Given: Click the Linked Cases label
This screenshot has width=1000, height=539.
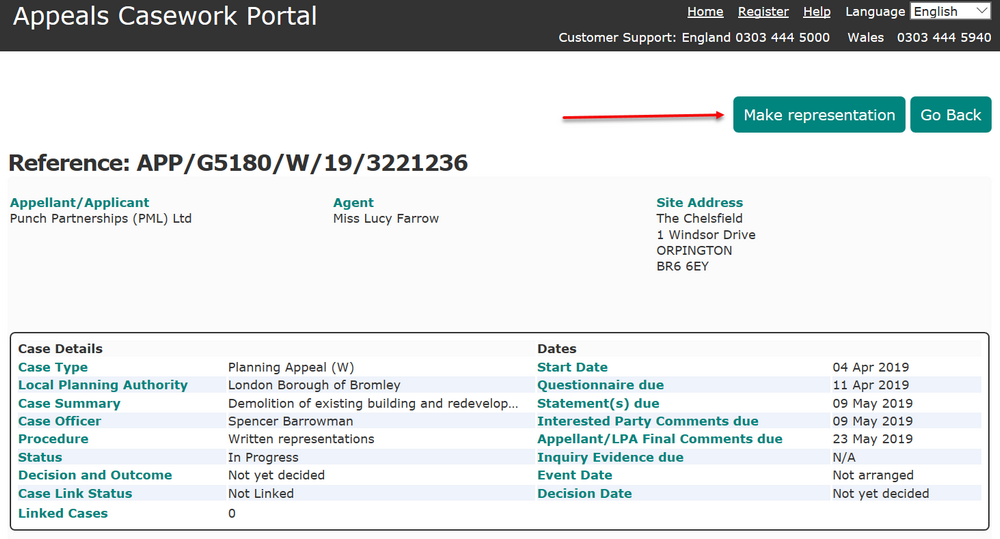Looking at the screenshot, I should [x=62, y=513].
